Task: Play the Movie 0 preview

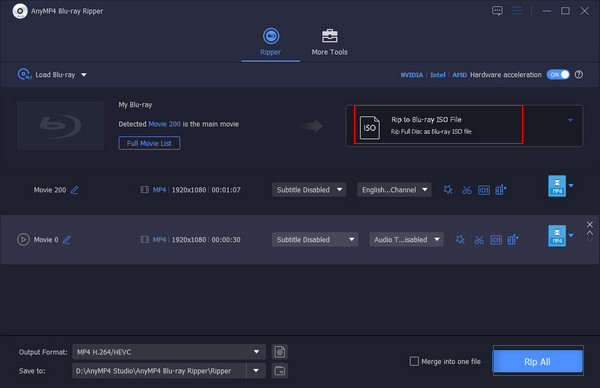Action: pos(23,240)
